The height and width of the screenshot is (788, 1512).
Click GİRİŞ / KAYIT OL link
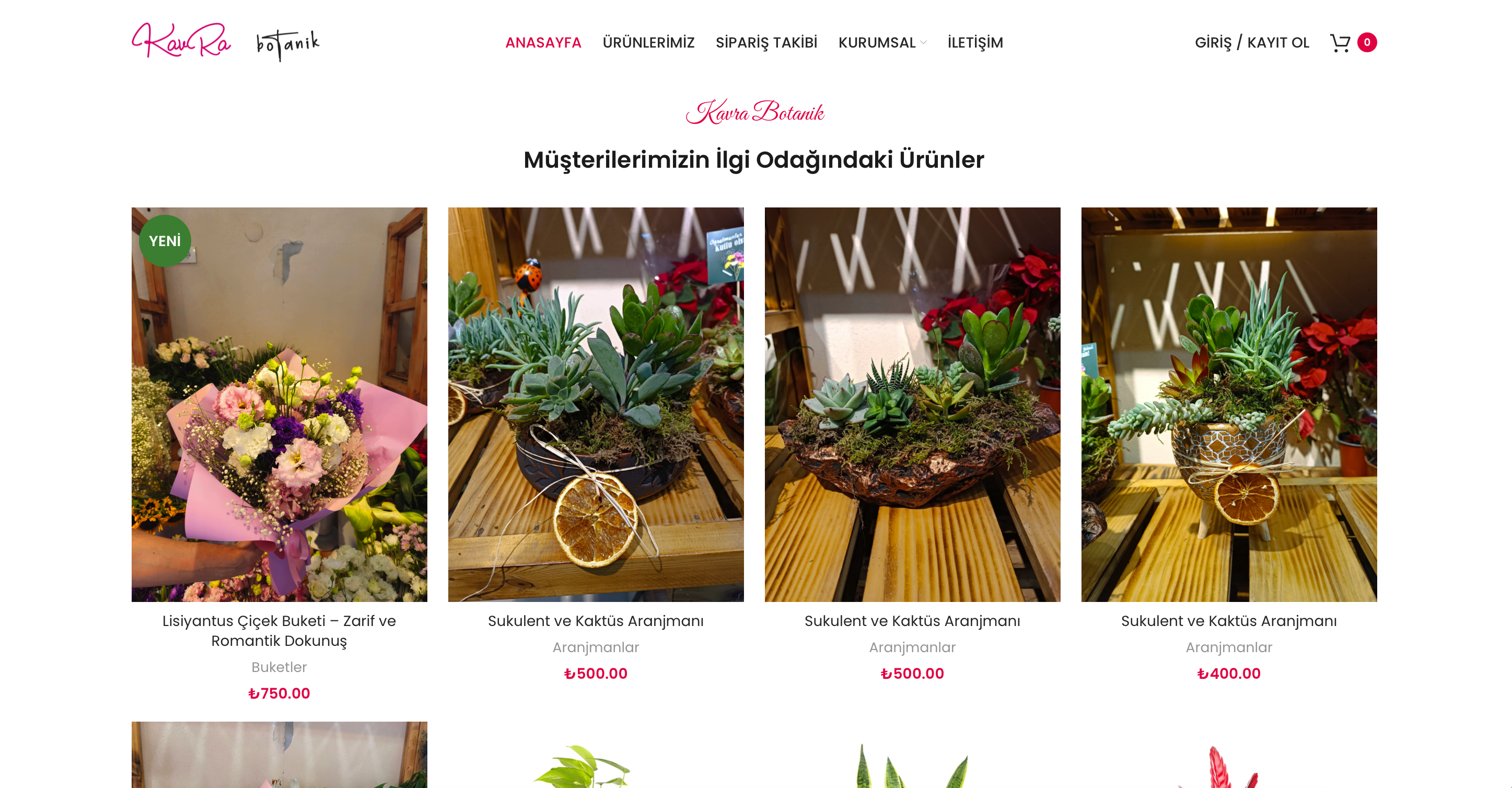pyautogui.click(x=1251, y=42)
